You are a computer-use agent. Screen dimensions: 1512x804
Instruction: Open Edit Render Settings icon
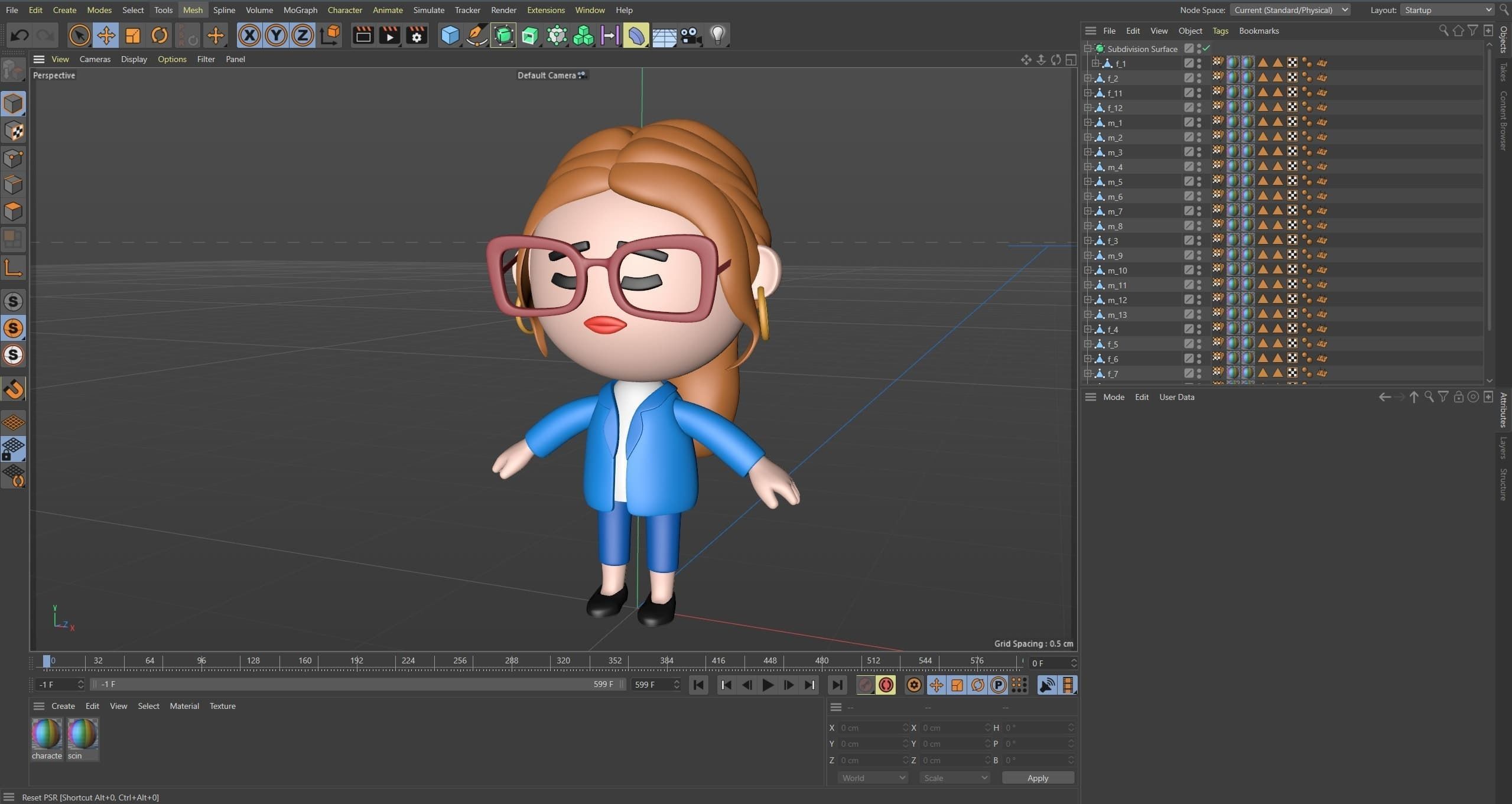(x=417, y=35)
